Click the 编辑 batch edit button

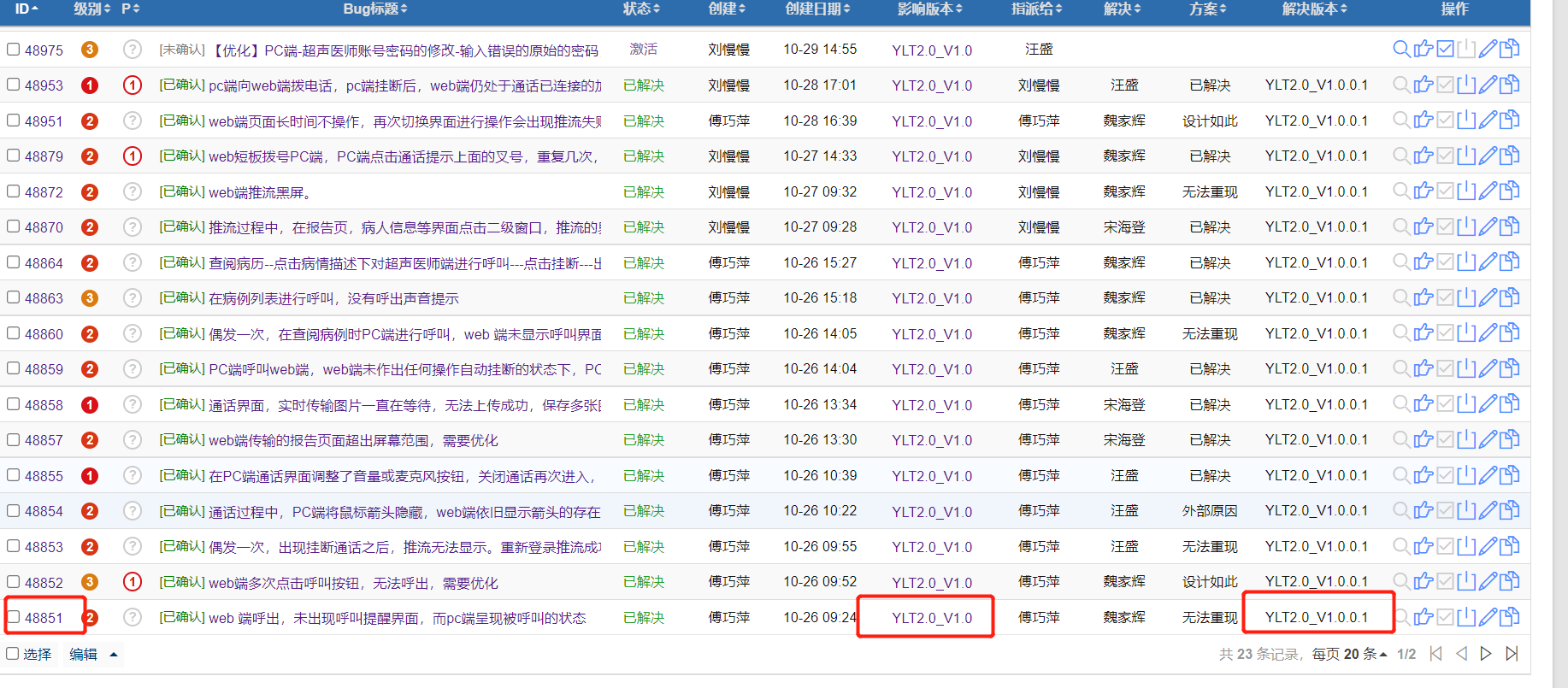click(84, 655)
